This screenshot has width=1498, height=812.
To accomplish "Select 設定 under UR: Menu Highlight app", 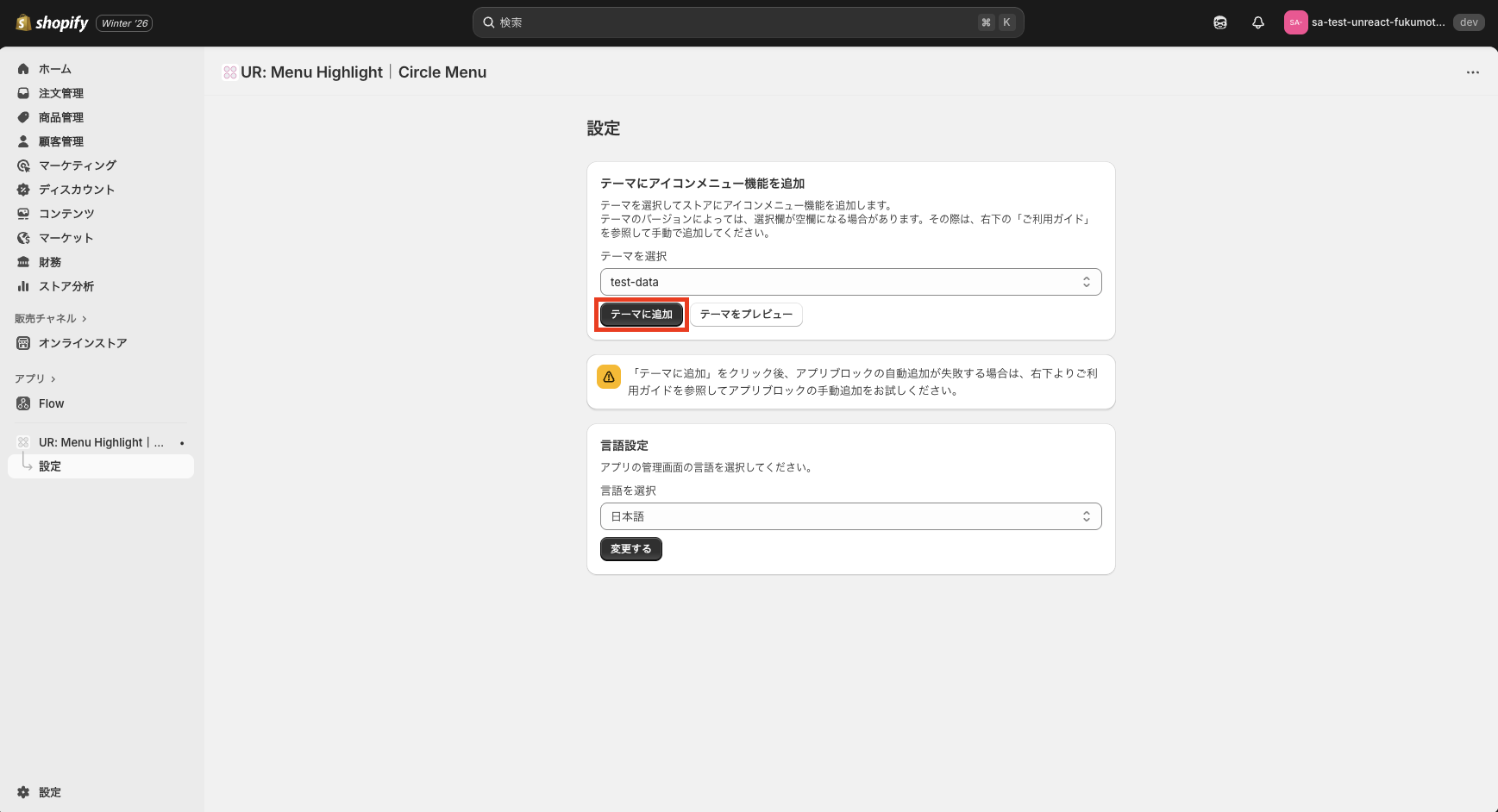I will point(49,465).
